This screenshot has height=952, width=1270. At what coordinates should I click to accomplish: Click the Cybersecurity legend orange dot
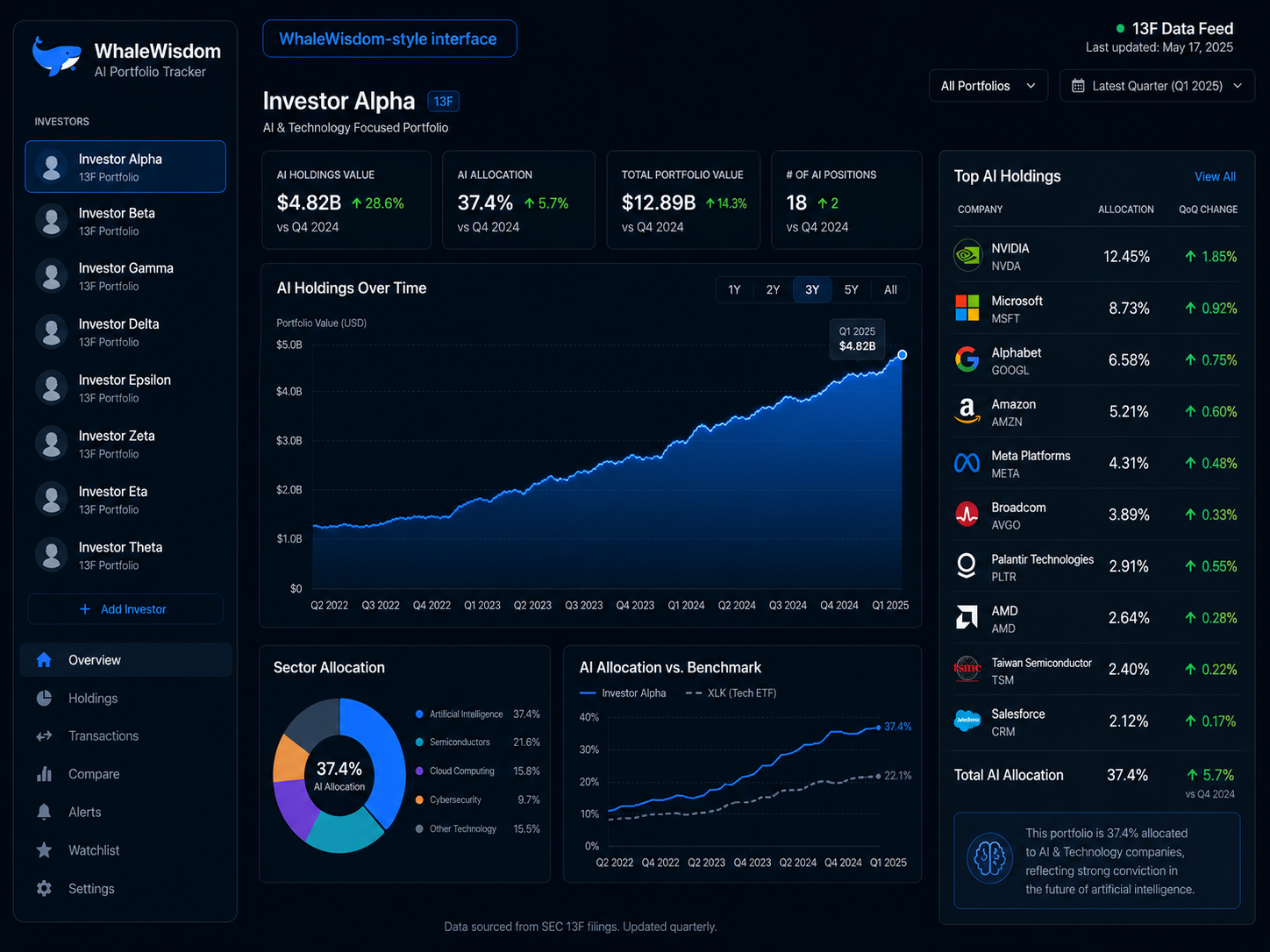click(419, 799)
